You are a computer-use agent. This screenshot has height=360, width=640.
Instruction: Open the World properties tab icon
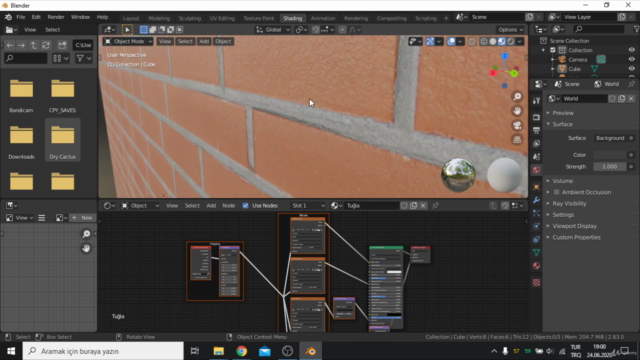[536, 170]
